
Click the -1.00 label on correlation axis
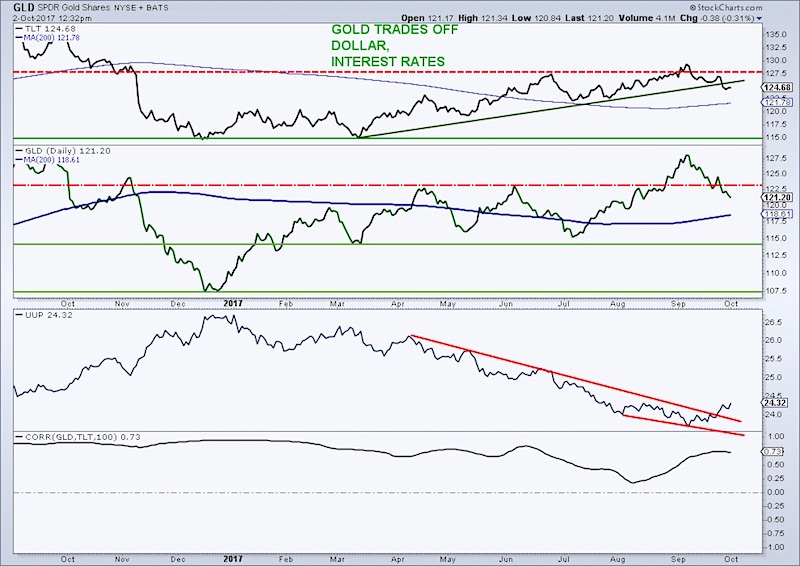(x=774, y=547)
